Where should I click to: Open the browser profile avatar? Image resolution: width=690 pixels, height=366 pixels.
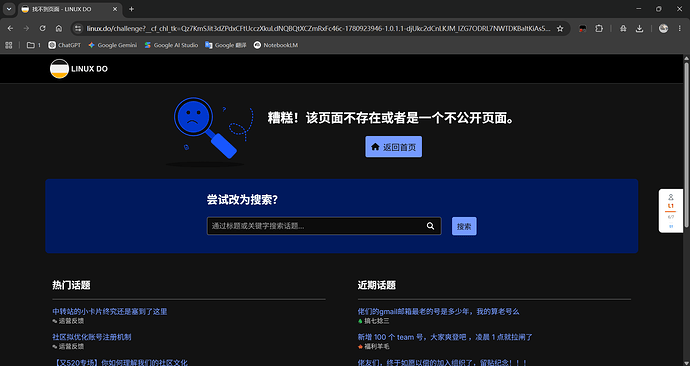coord(664,29)
